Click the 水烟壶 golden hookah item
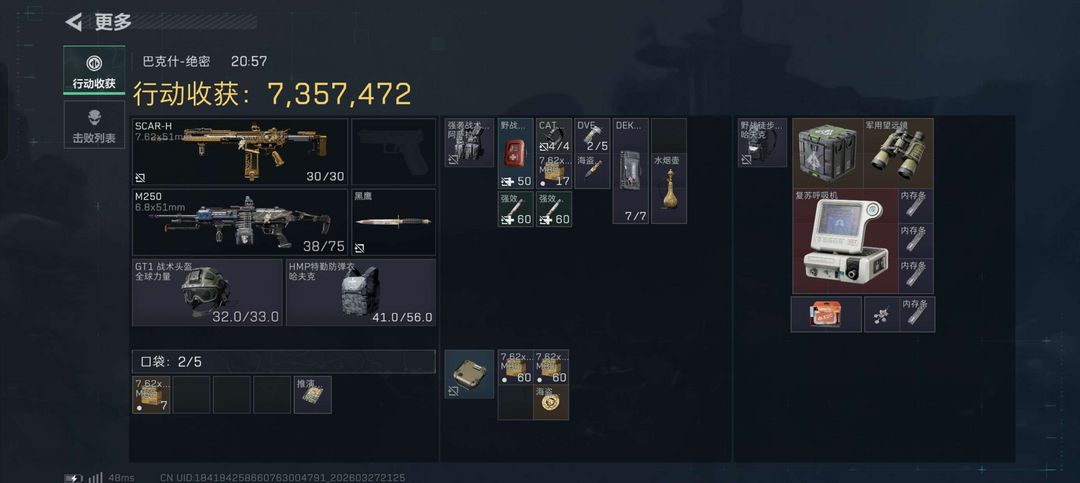This screenshot has height=483, width=1080. coord(669,188)
